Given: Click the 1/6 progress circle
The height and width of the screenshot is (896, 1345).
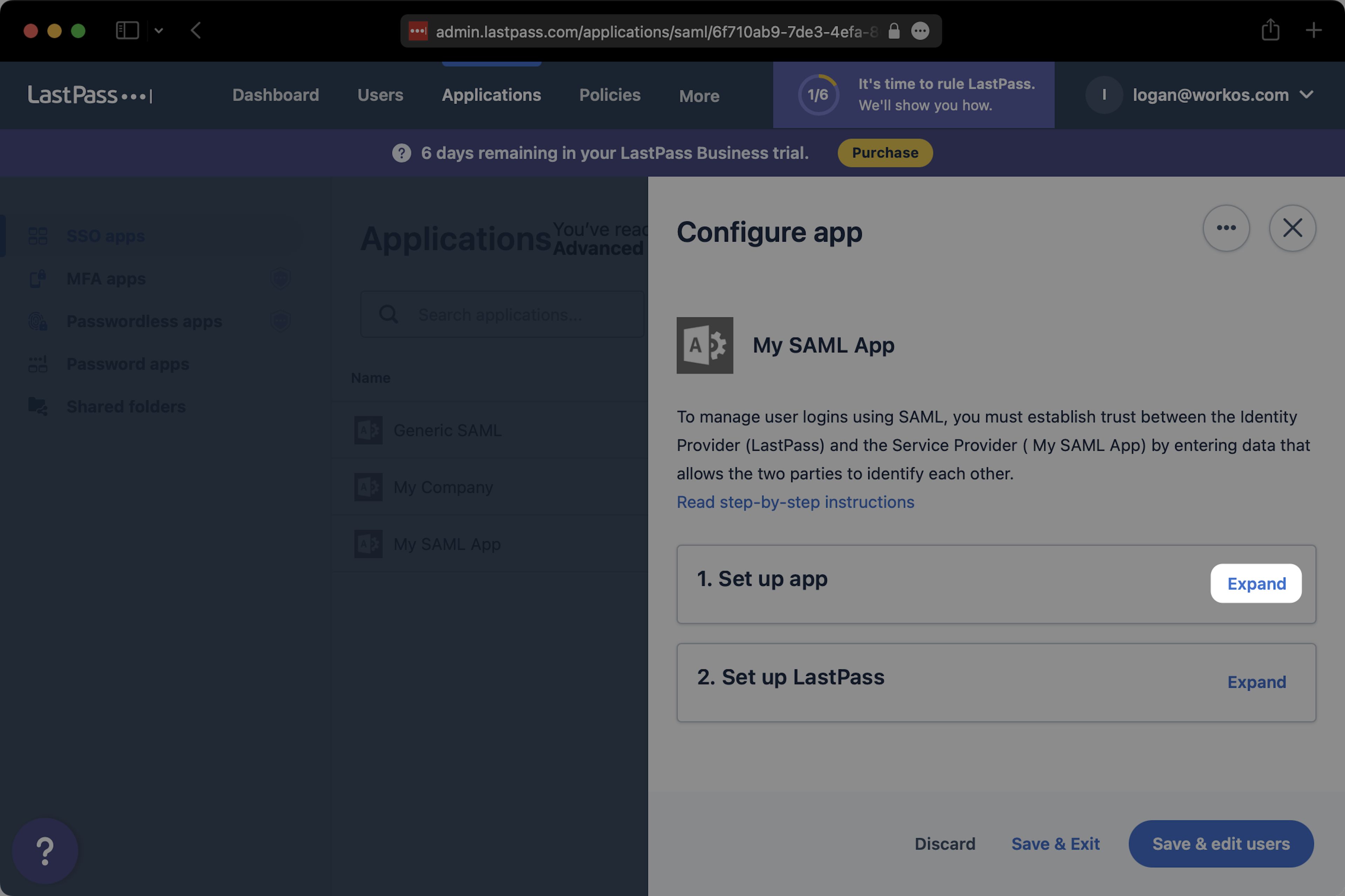Looking at the screenshot, I should click(818, 95).
